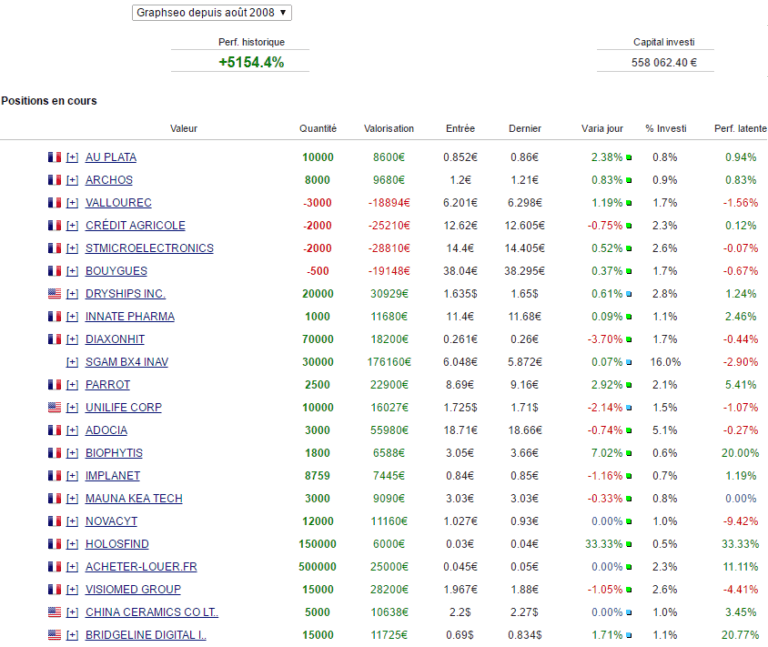Open the CRÉDIT AGRICOLE stock link
This screenshot has width=768, height=647.
click(x=135, y=225)
